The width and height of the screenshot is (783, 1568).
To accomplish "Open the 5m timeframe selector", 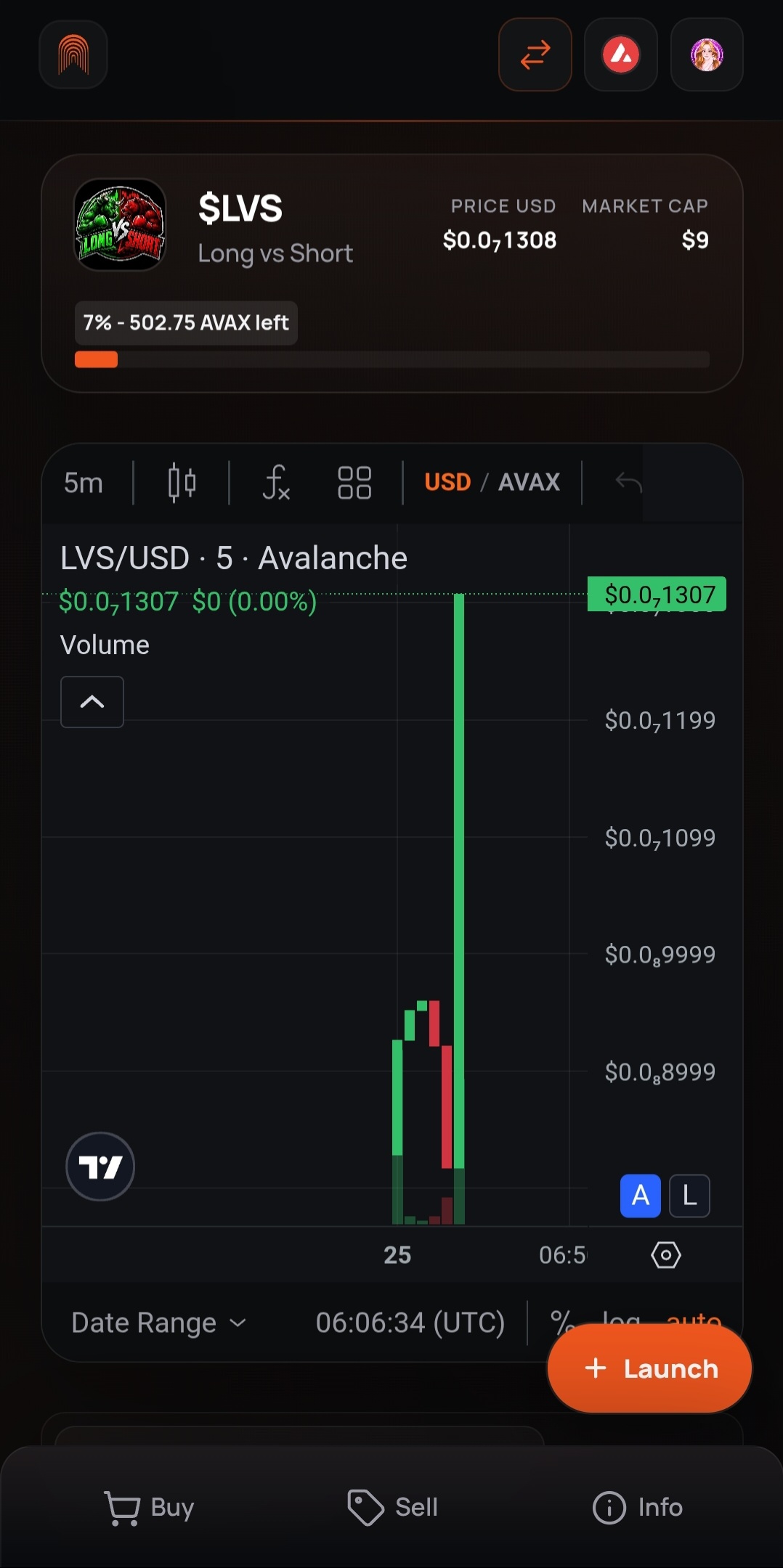I will point(84,483).
